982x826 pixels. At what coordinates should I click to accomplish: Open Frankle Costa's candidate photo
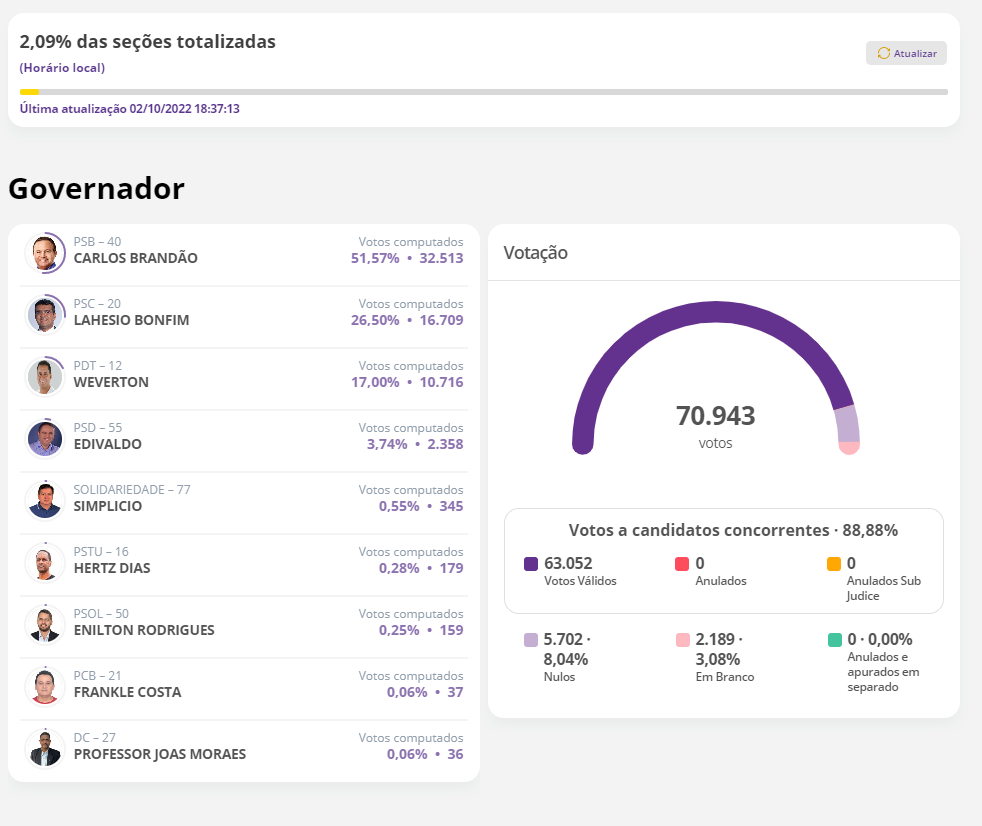point(45,687)
